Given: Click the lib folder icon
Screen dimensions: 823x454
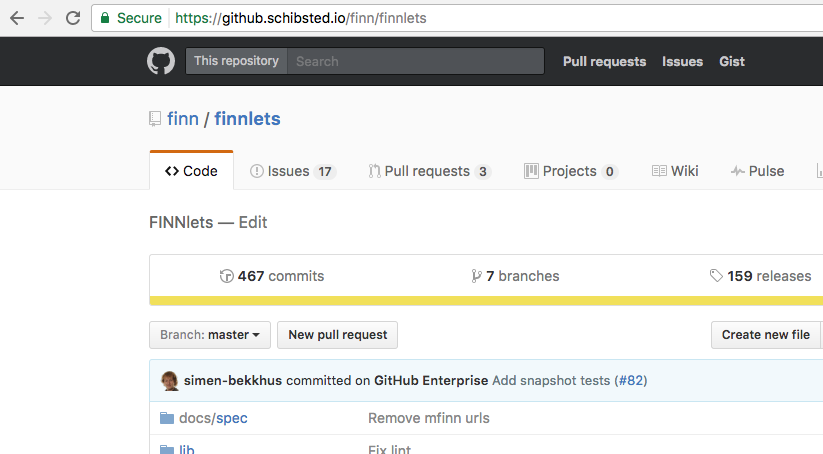Looking at the screenshot, I should 167,449.
